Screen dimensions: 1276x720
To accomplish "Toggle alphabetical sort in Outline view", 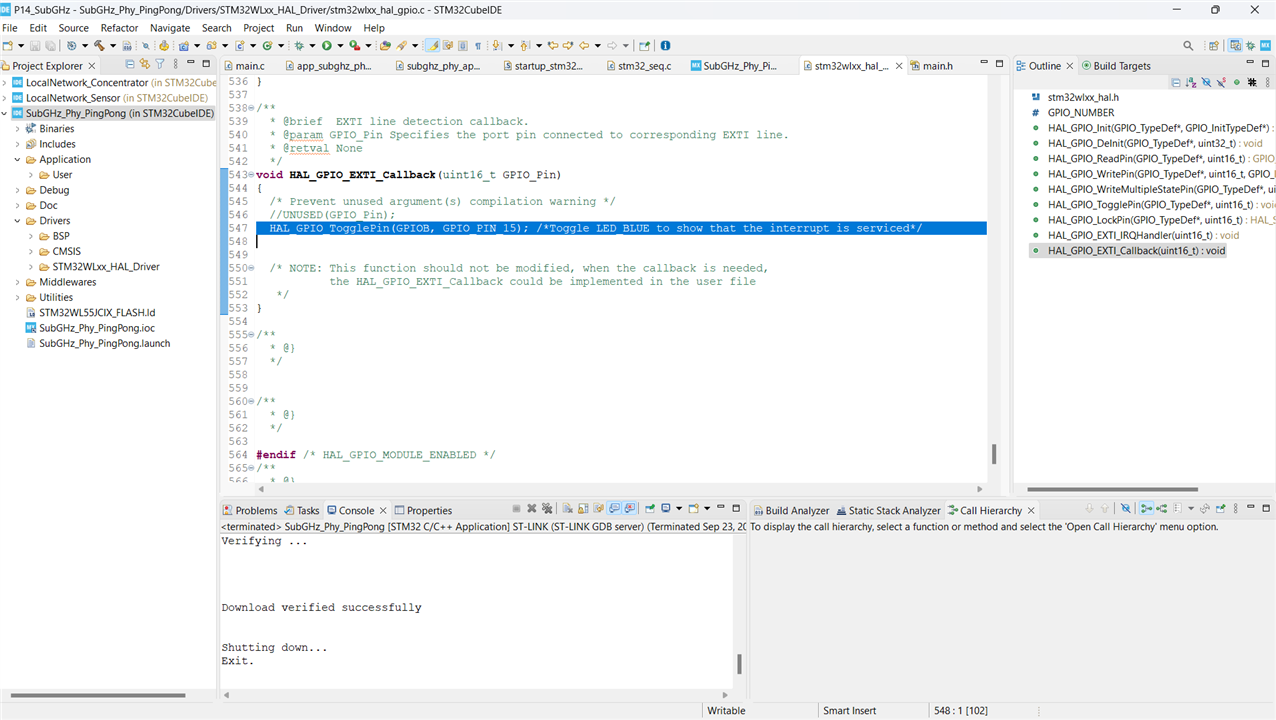I will (x=1191, y=83).
